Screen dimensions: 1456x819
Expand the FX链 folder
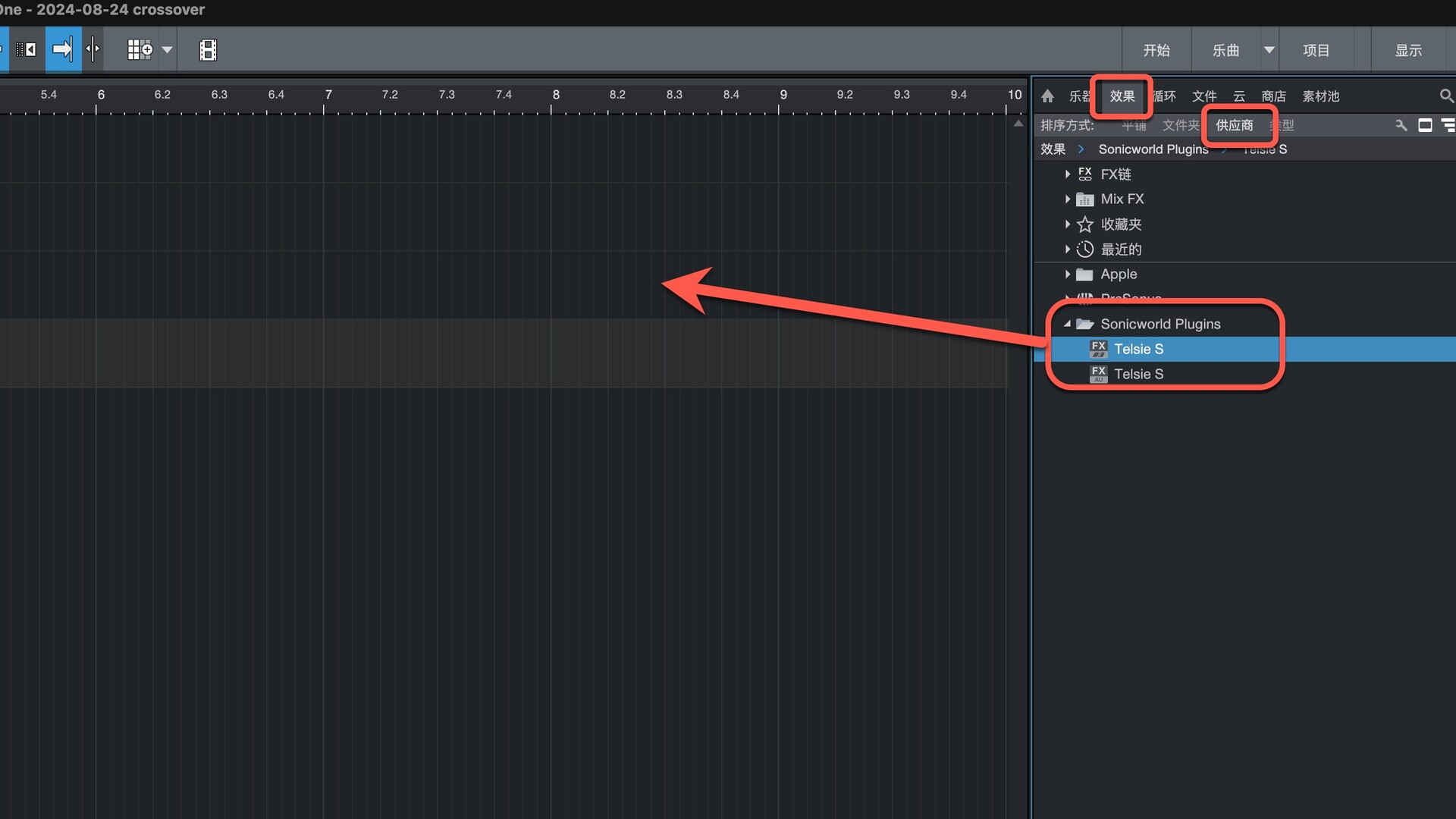[1067, 174]
